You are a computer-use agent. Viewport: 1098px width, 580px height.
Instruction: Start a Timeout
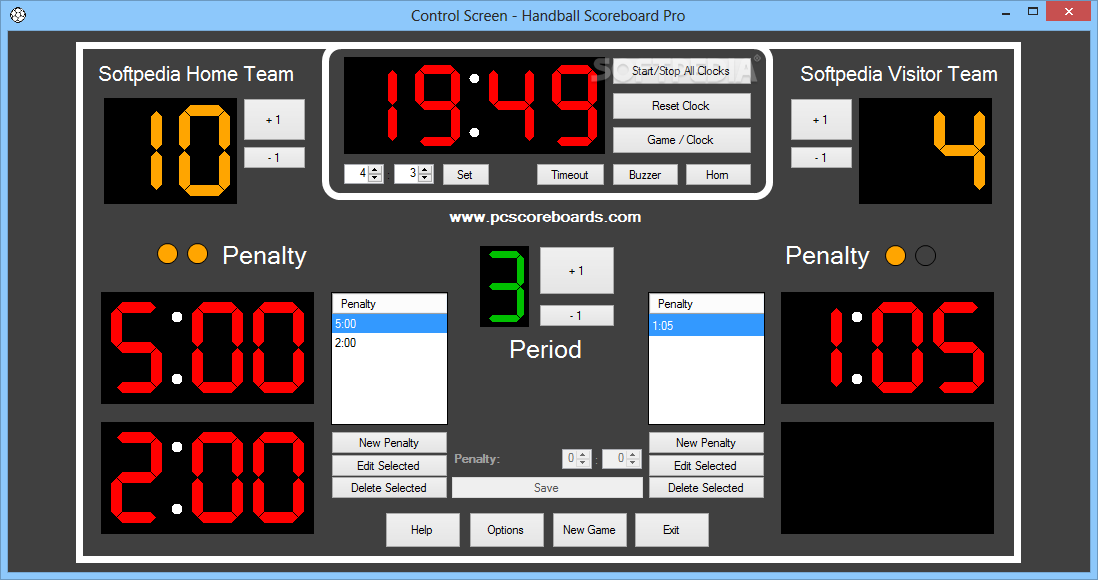click(x=570, y=175)
